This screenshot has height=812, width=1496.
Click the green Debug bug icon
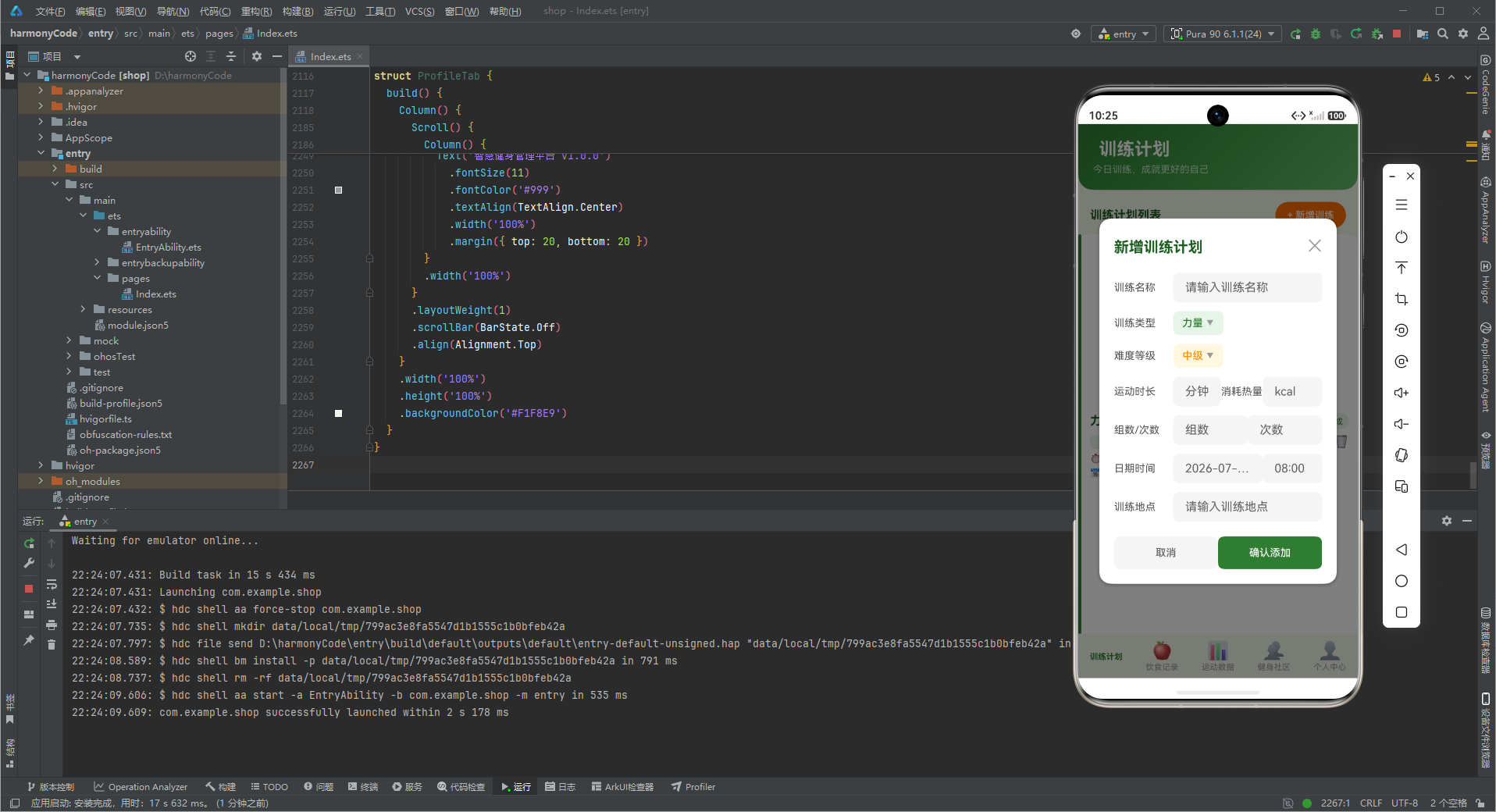coord(1316,34)
